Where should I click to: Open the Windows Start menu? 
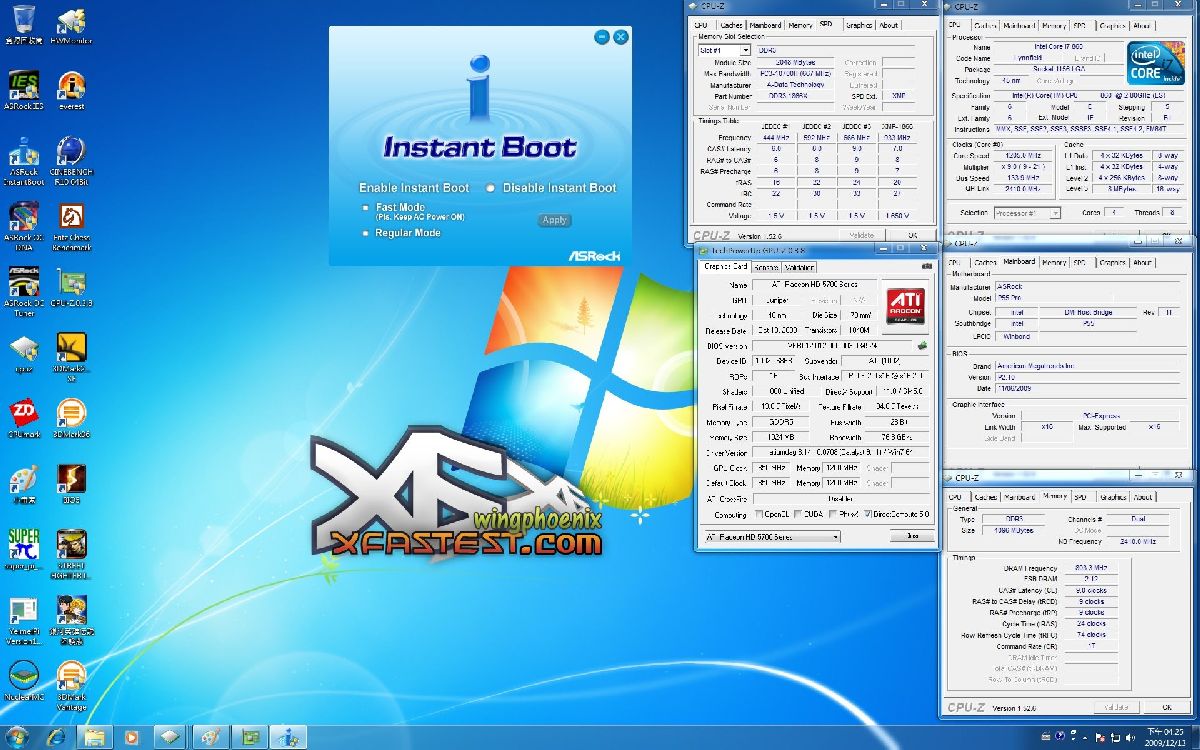coord(19,736)
